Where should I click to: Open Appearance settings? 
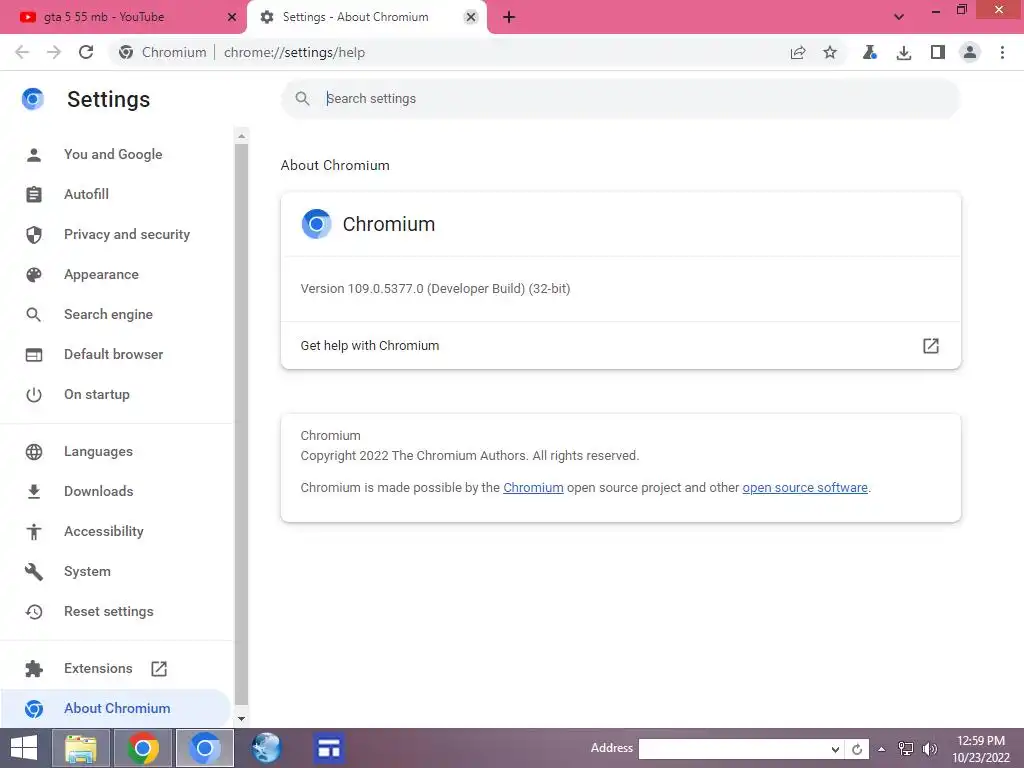tap(101, 274)
